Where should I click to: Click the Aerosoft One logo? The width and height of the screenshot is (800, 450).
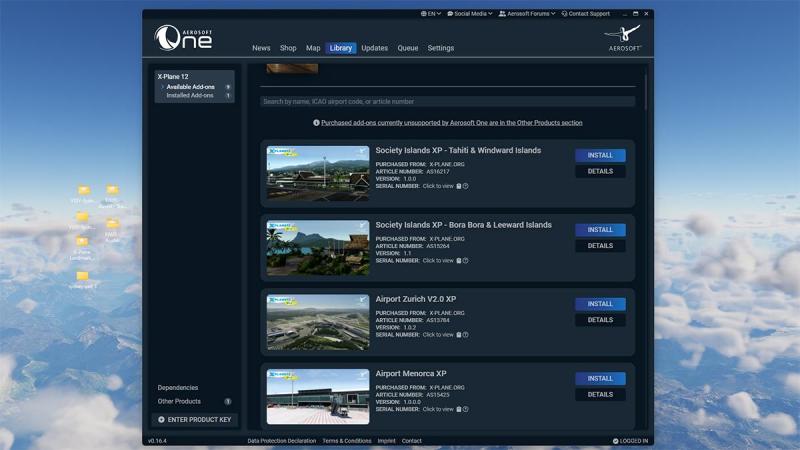point(184,38)
